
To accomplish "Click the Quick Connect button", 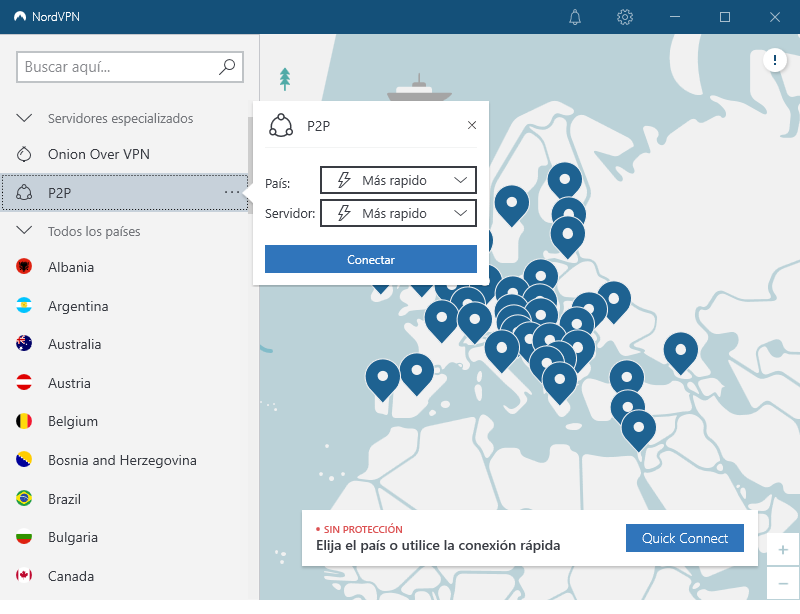I will pos(685,538).
